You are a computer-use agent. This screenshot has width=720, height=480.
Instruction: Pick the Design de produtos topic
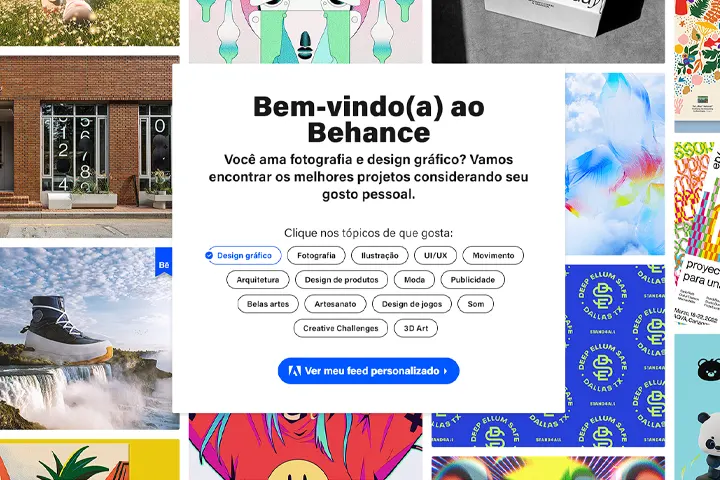341,280
